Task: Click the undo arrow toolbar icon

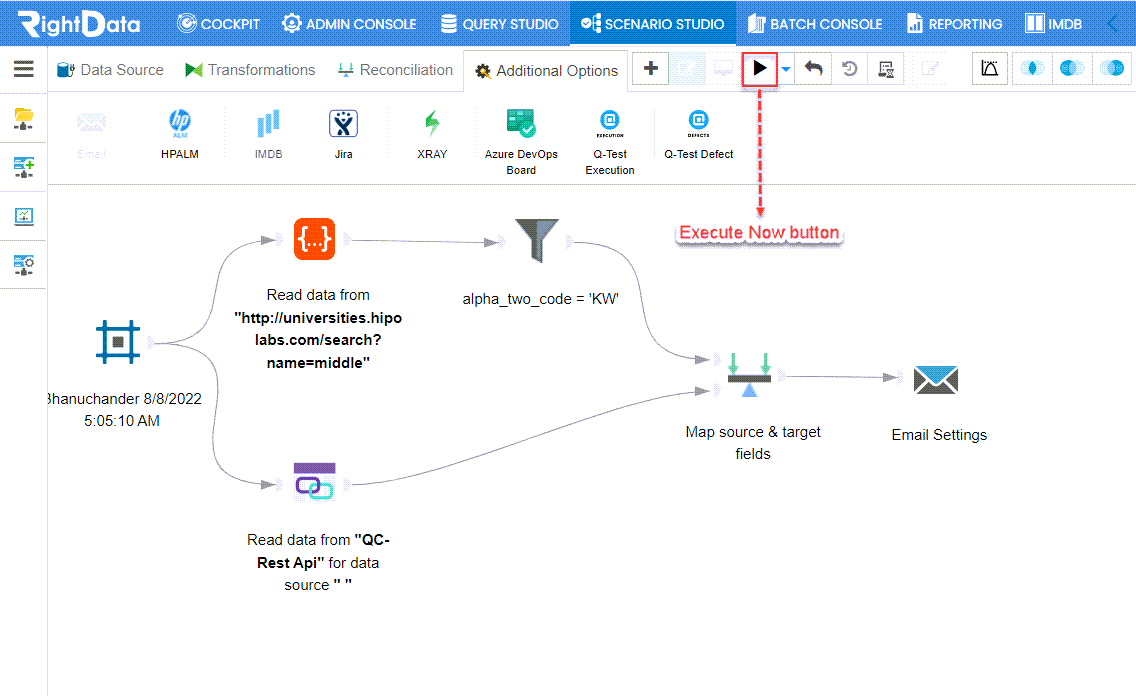Action: (814, 69)
